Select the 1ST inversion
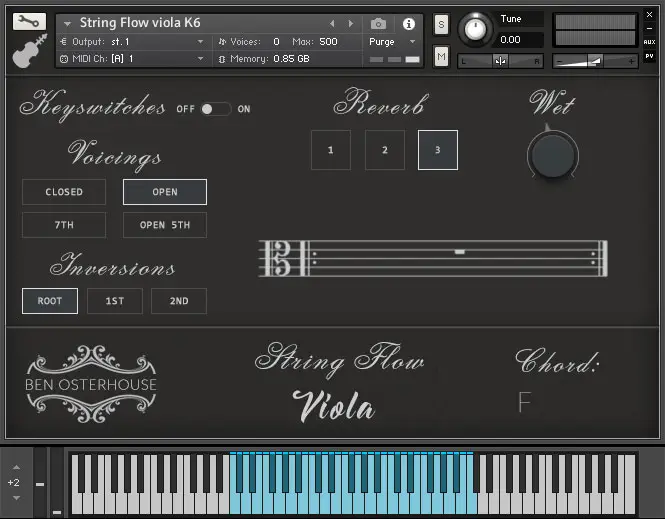The image size is (665, 519). click(115, 301)
